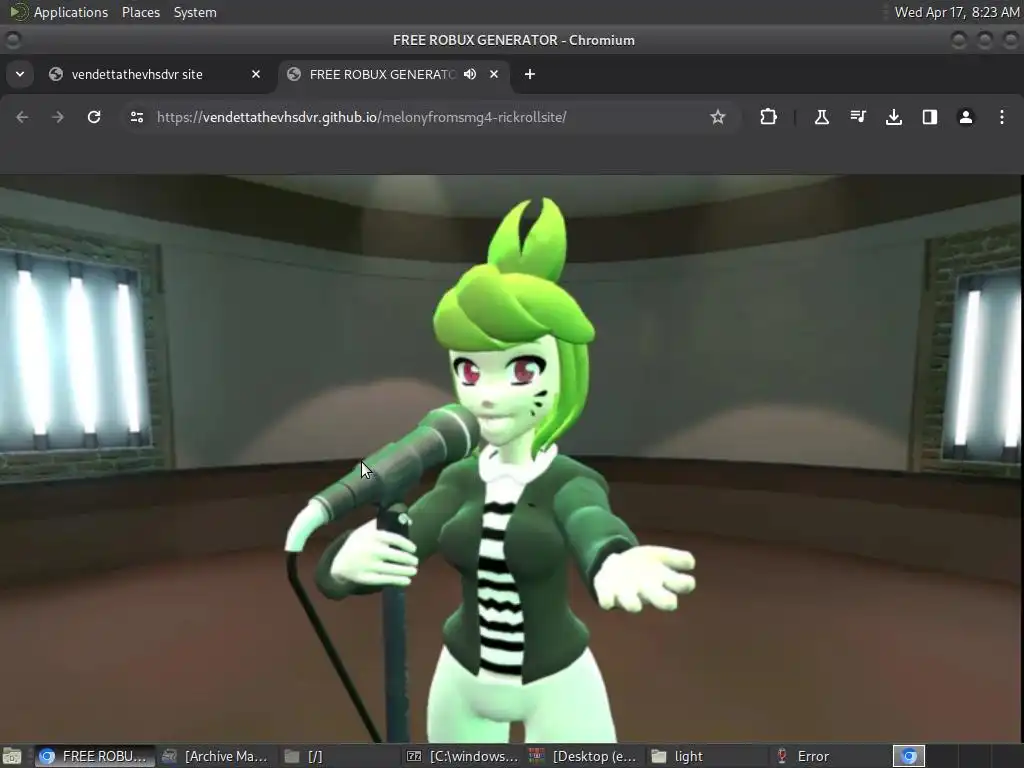
Task: View site information icon in address bar
Action: (137, 117)
